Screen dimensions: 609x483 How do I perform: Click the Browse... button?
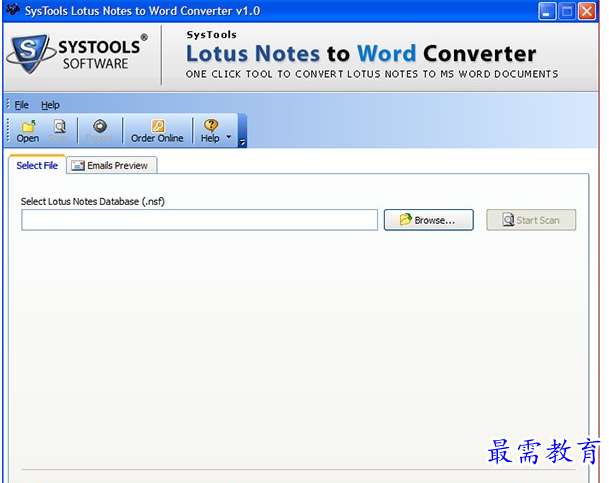tap(428, 220)
